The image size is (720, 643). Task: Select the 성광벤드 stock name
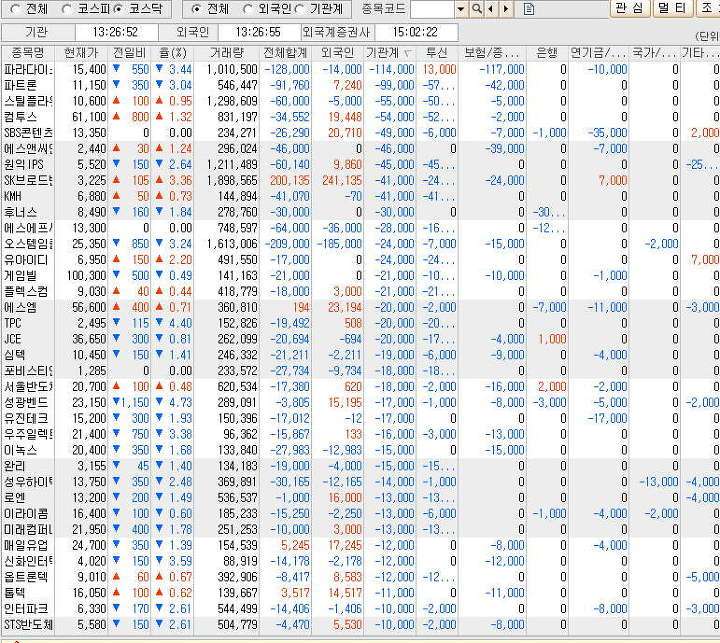click(x=26, y=402)
